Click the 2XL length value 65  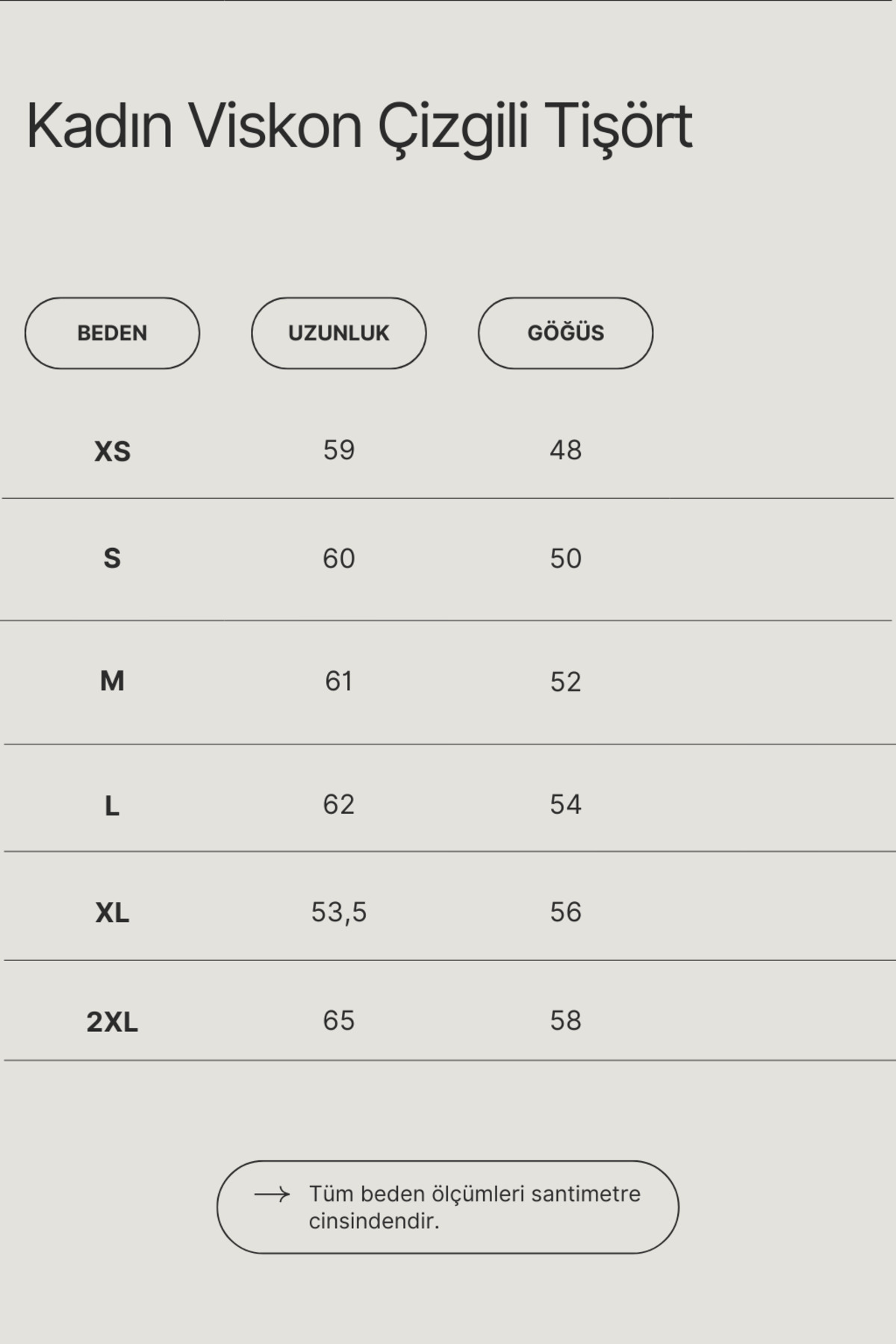pos(338,1021)
